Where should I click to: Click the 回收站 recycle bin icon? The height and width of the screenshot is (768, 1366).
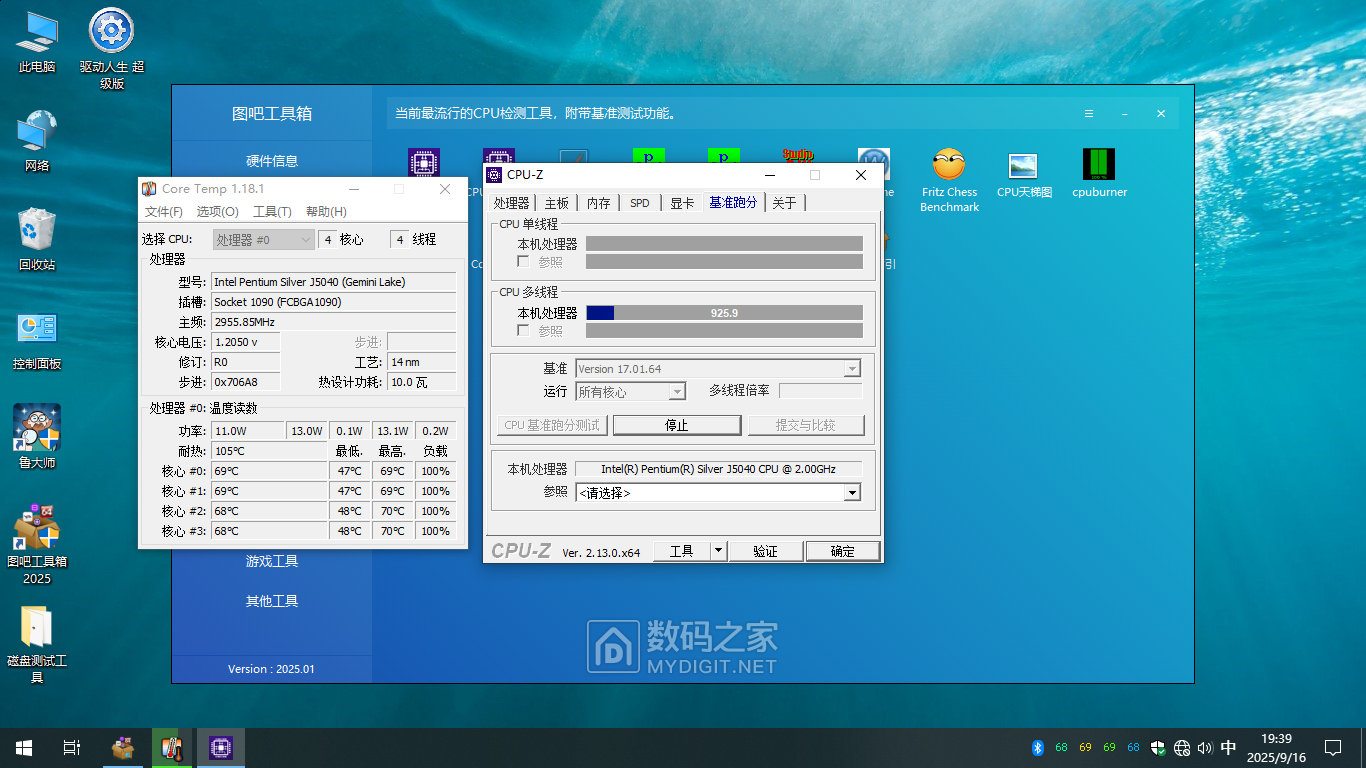(37, 240)
